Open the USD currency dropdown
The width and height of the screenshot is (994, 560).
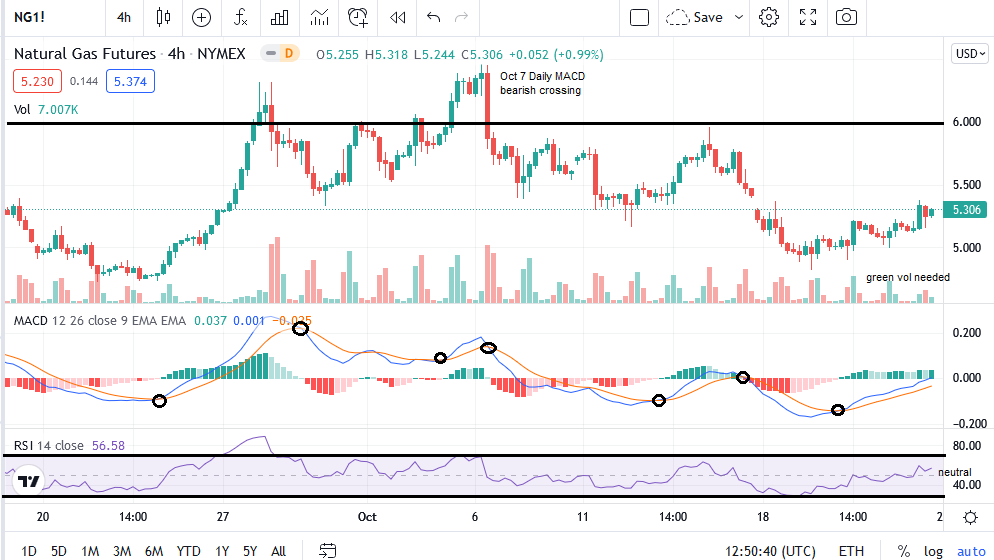(970, 53)
